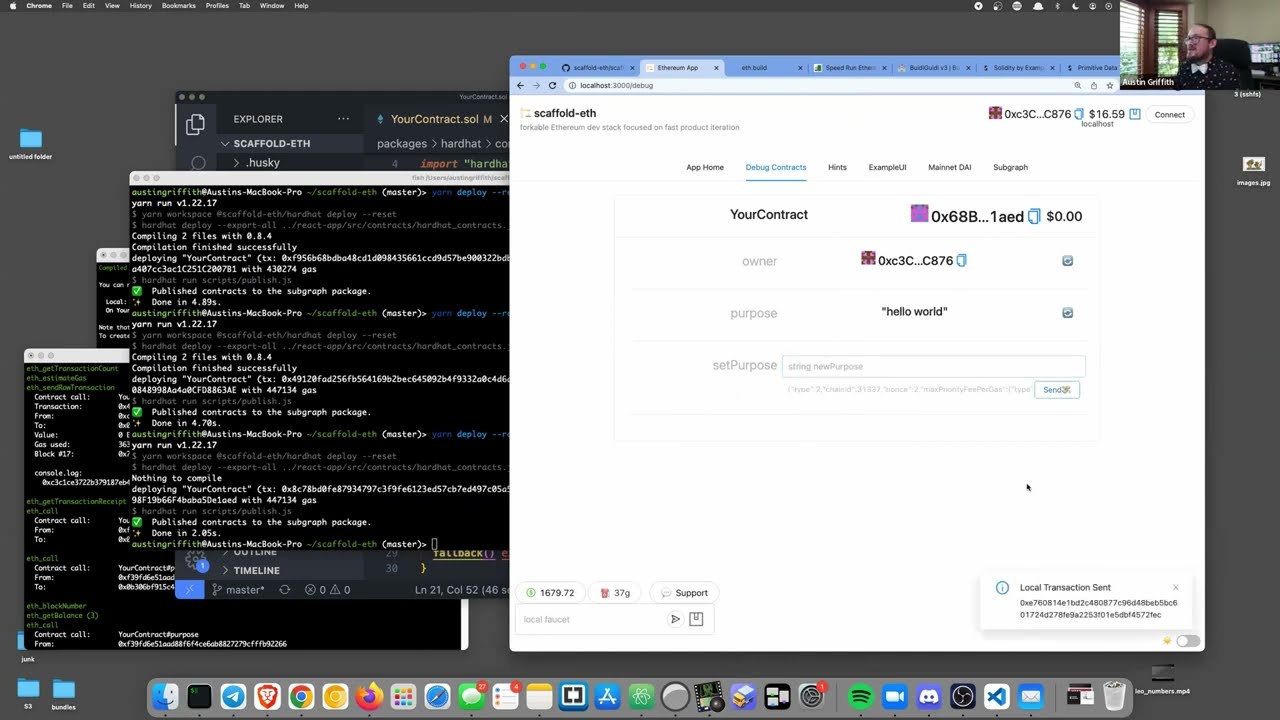Screen dimensions: 1280x720
Task: Expand the TIMELINE panel
Action: pos(256,570)
